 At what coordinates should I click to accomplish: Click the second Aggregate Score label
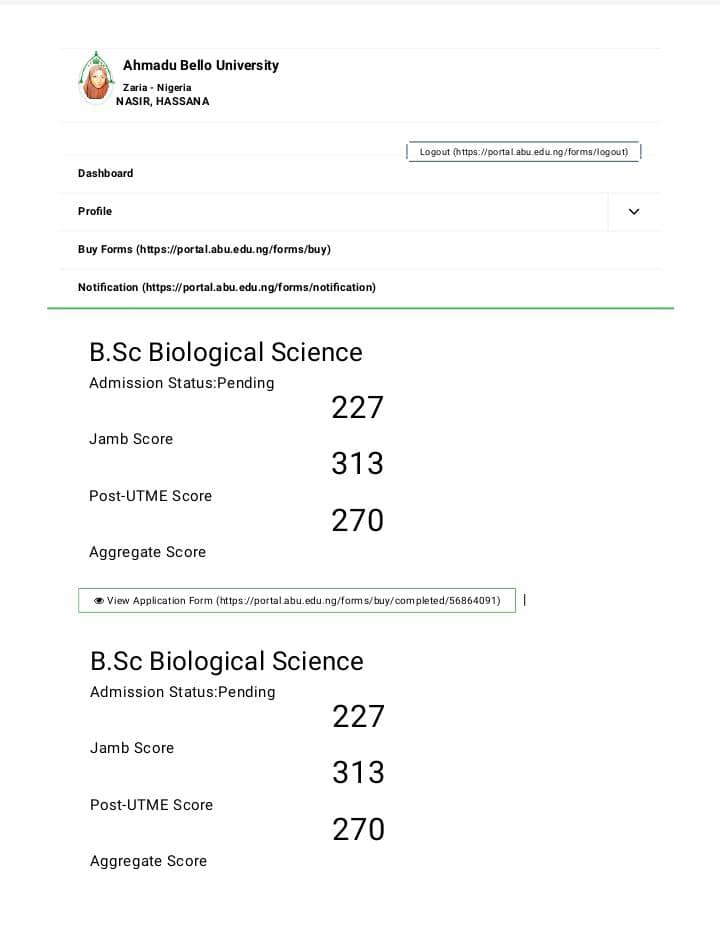point(149,861)
